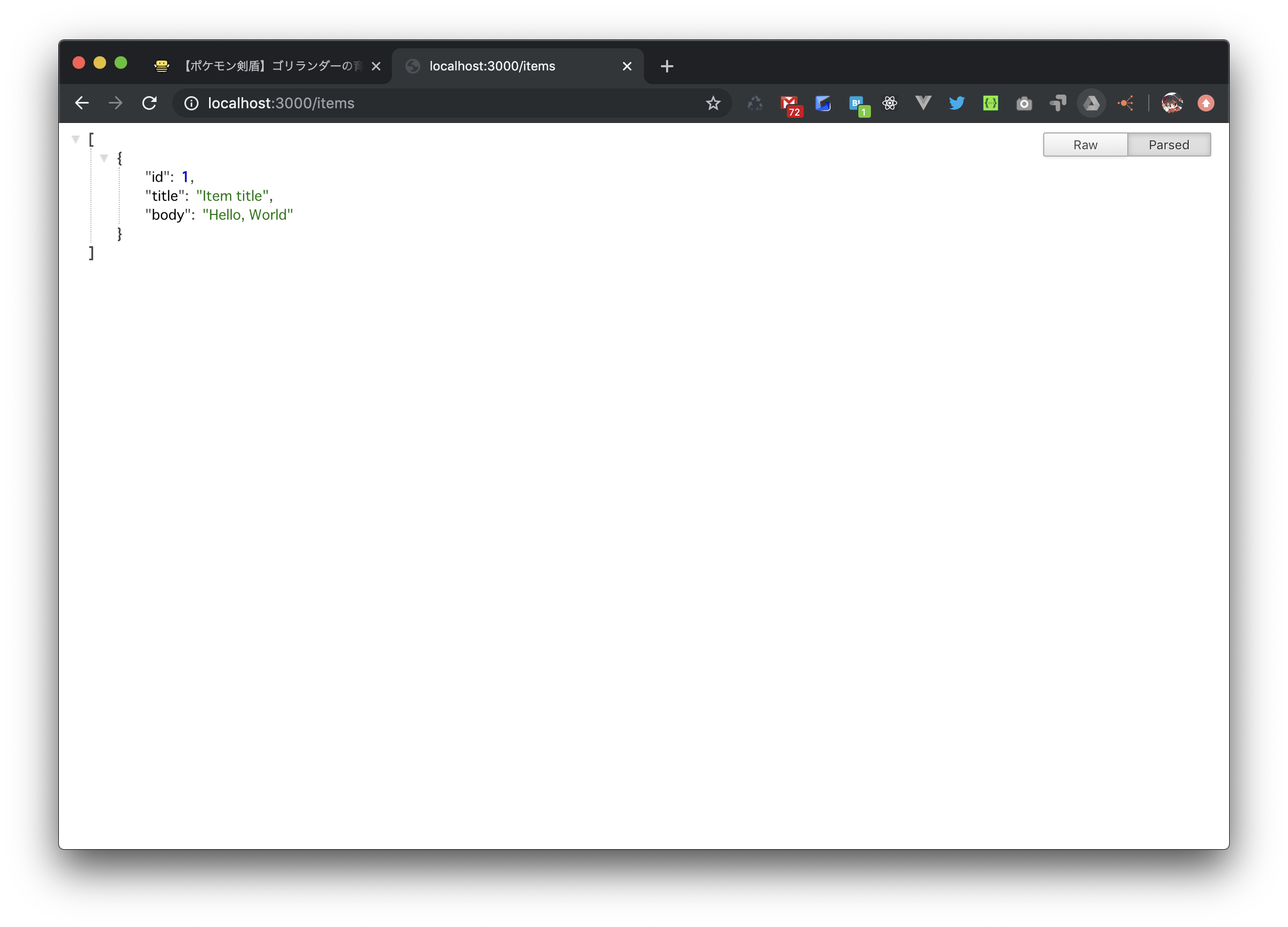Screen dimensions: 1288x927
Task: Open the Gmail checker extension
Action: pyautogui.click(x=790, y=104)
